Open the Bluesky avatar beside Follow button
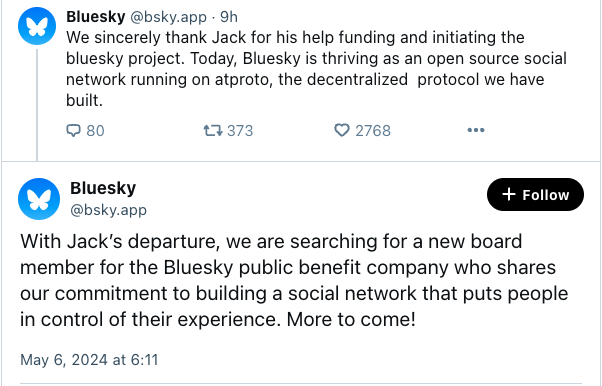Viewport: 602px width, 386px height. [39, 199]
